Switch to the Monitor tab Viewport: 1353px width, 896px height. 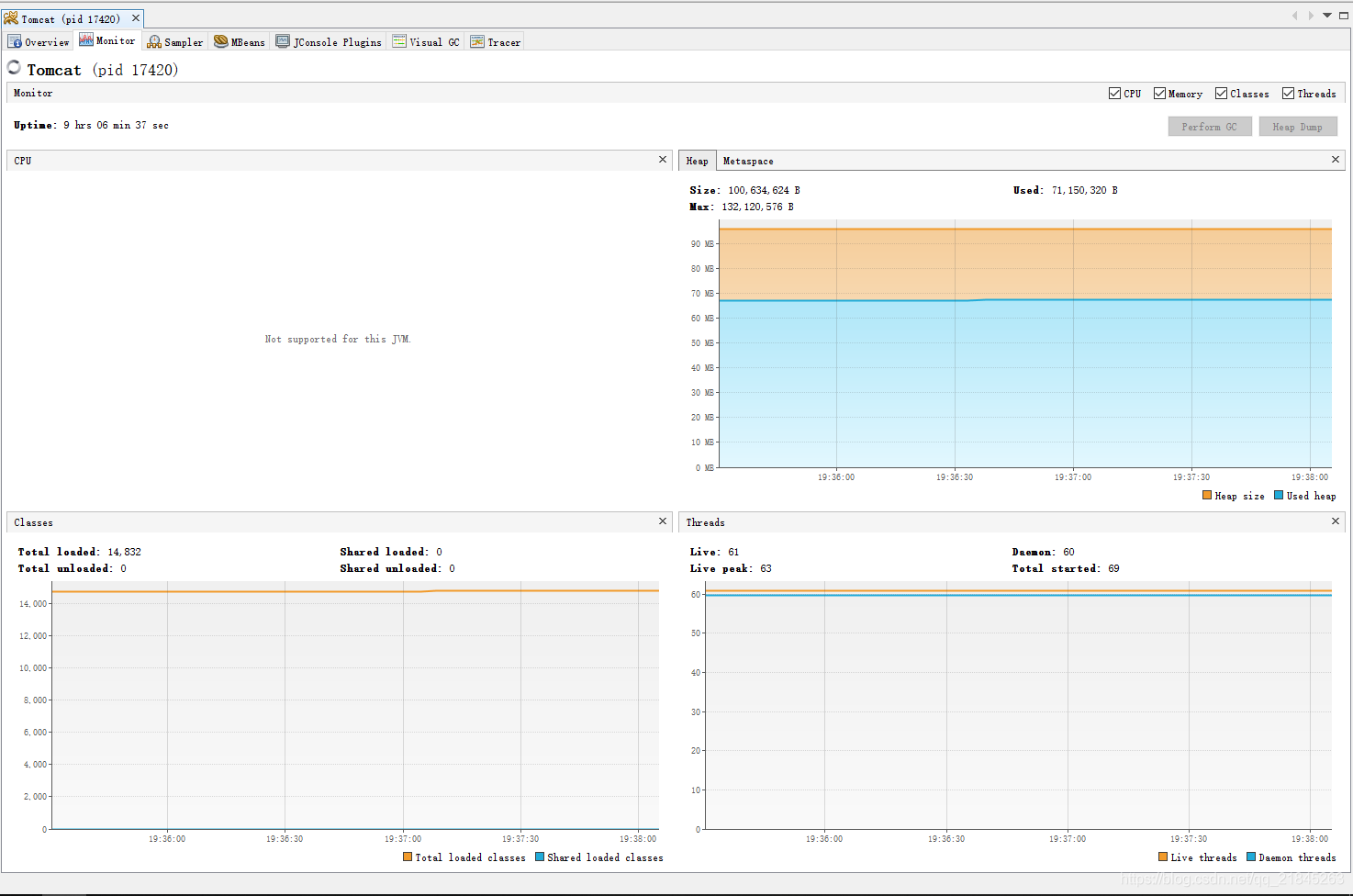pyautogui.click(x=107, y=40)
